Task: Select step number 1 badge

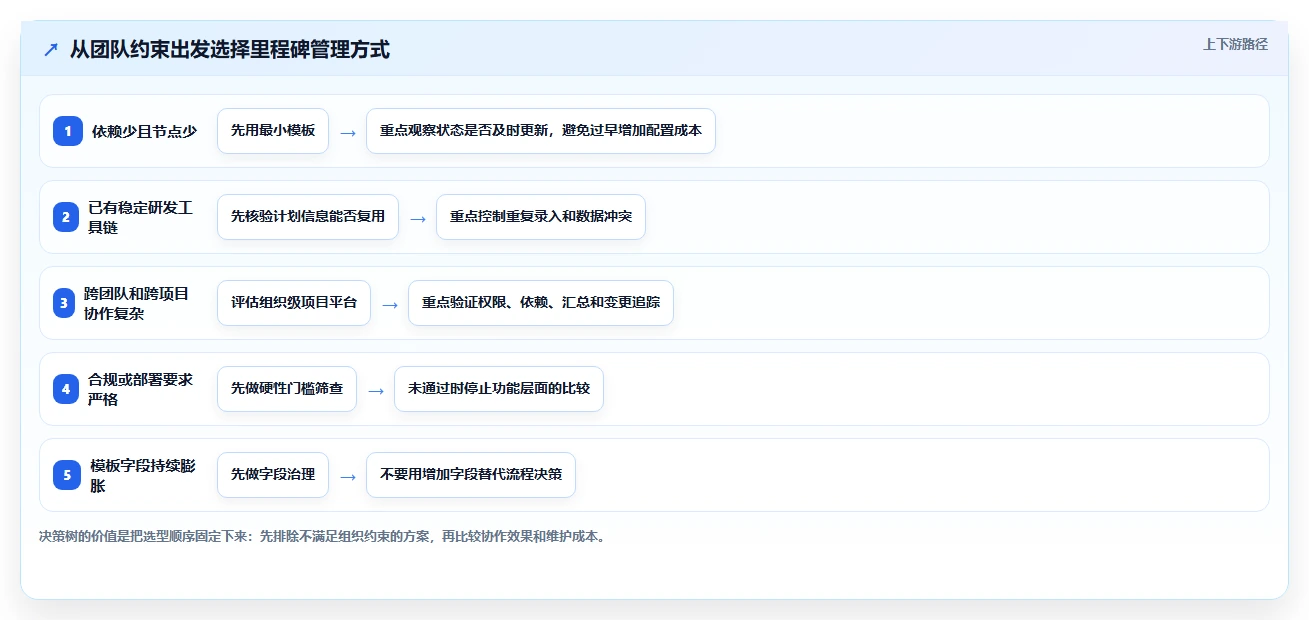Action: pos(68,131)
